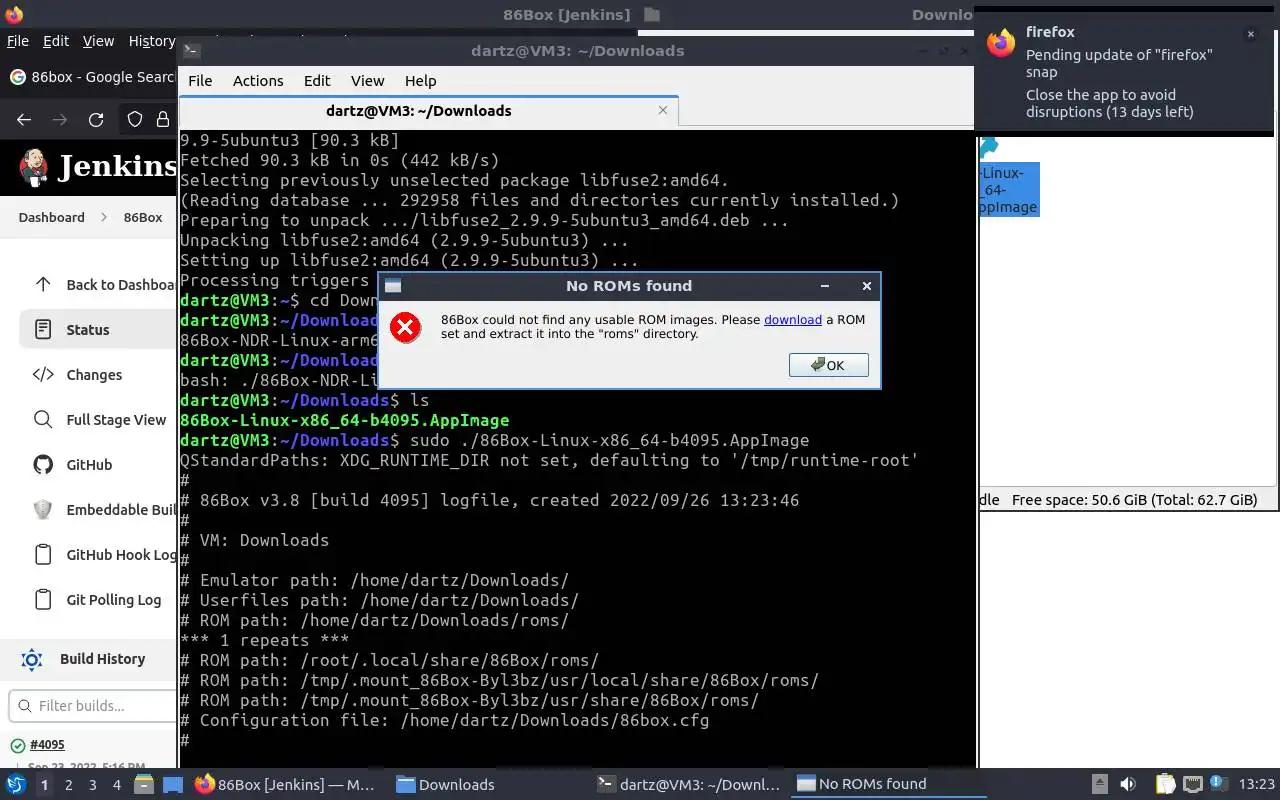Viewport: 1280px width, 800px height.
Task: Open the Firefox File menu
Action: click(x=18, y=41)
